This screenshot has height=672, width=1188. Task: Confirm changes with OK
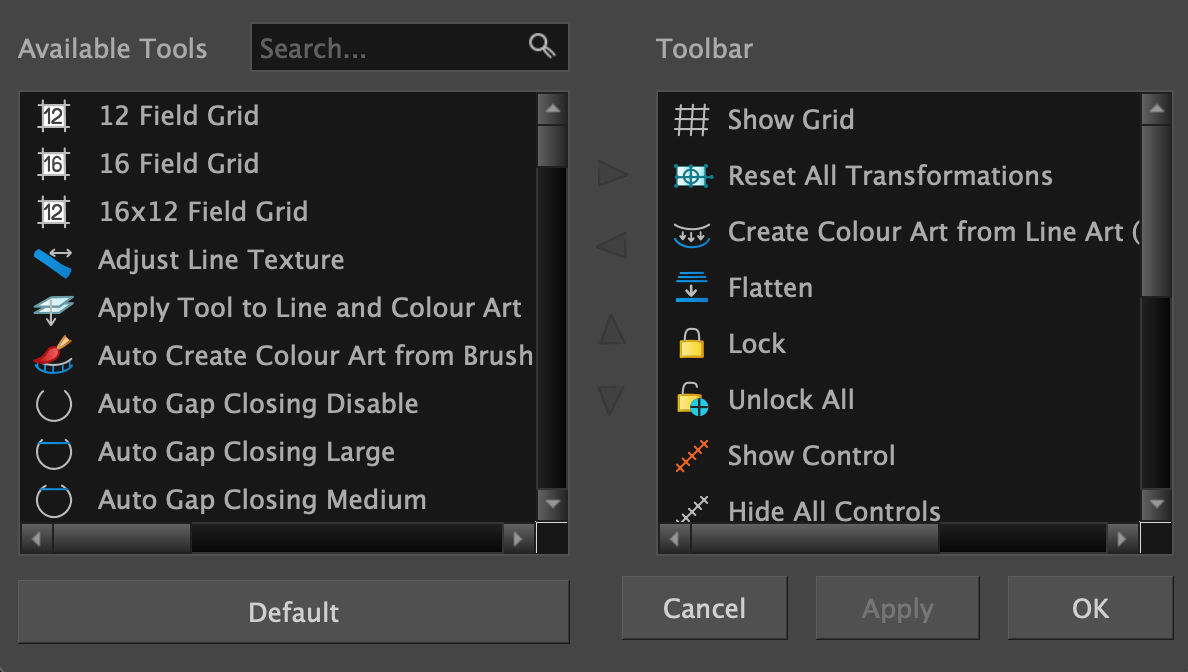pyautogui.click(x=1090, y=608)
